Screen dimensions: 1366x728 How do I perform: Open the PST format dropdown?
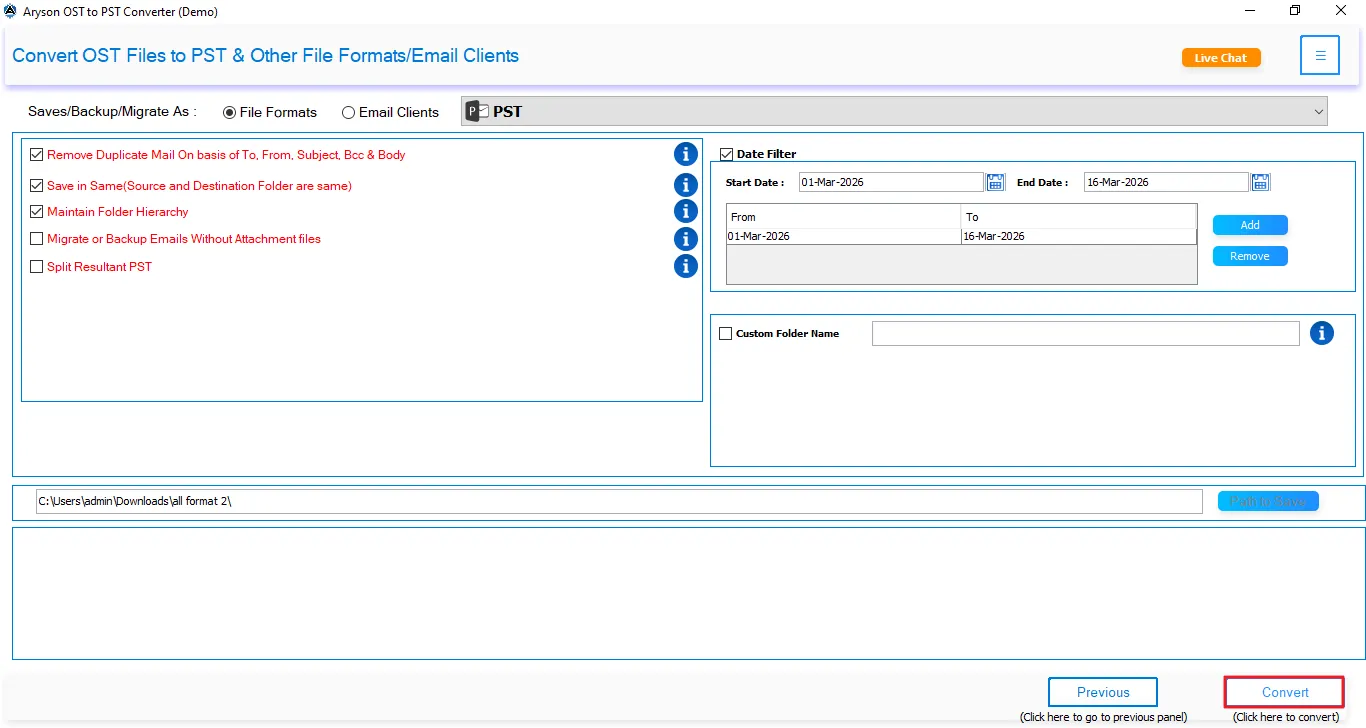point(1318,111)
